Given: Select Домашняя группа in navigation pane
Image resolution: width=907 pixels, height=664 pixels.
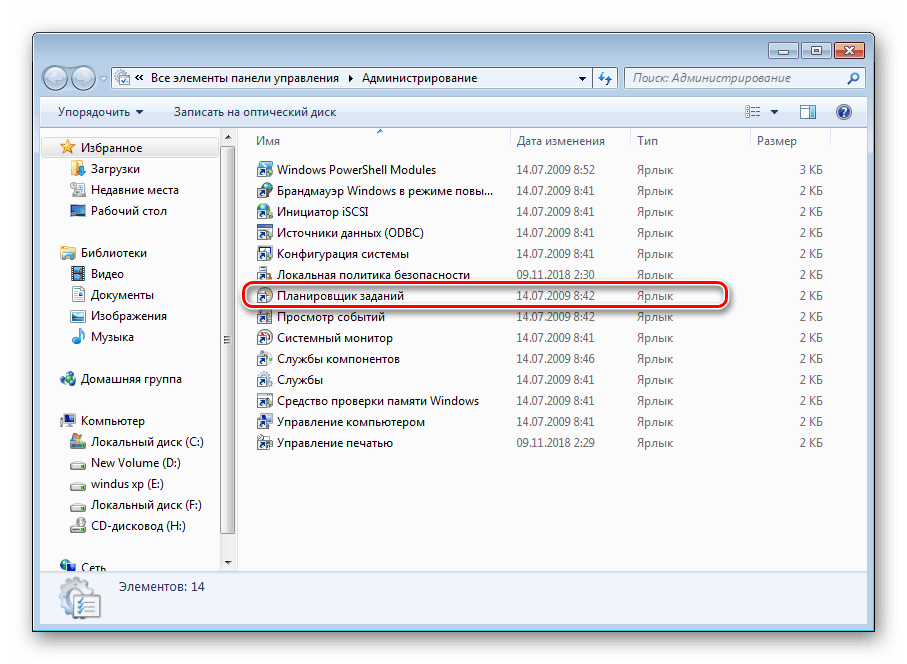Looking at the screenshot, I should point(131,379).
